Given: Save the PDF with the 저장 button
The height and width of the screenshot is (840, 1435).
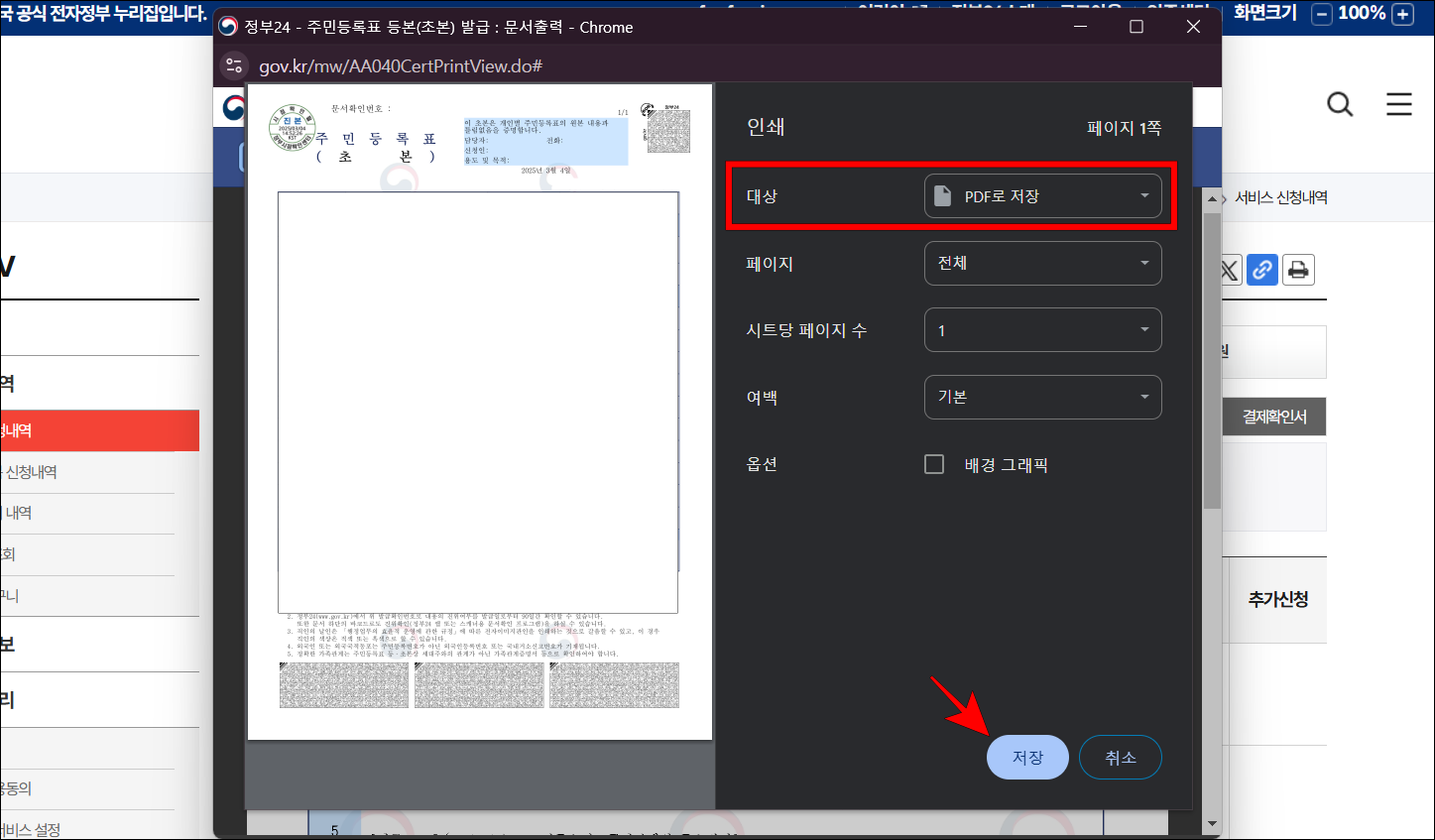Looking at the screenshot, I should 1027,757.
